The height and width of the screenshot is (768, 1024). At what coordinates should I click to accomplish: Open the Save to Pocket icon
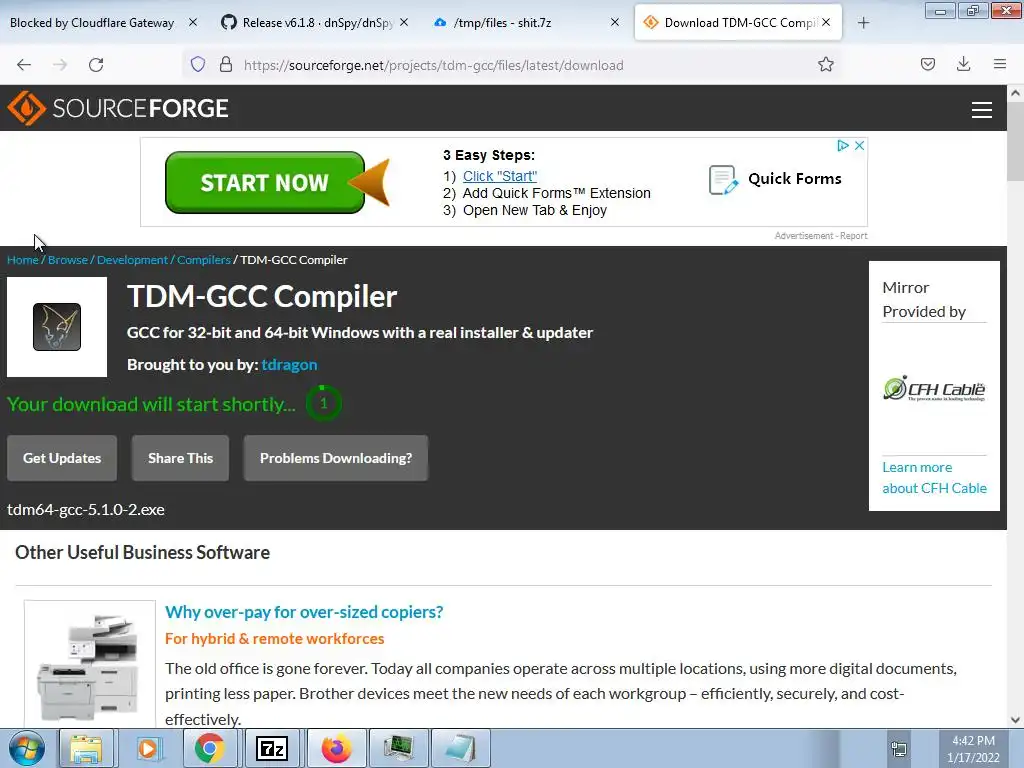click(x=927, y=64)
